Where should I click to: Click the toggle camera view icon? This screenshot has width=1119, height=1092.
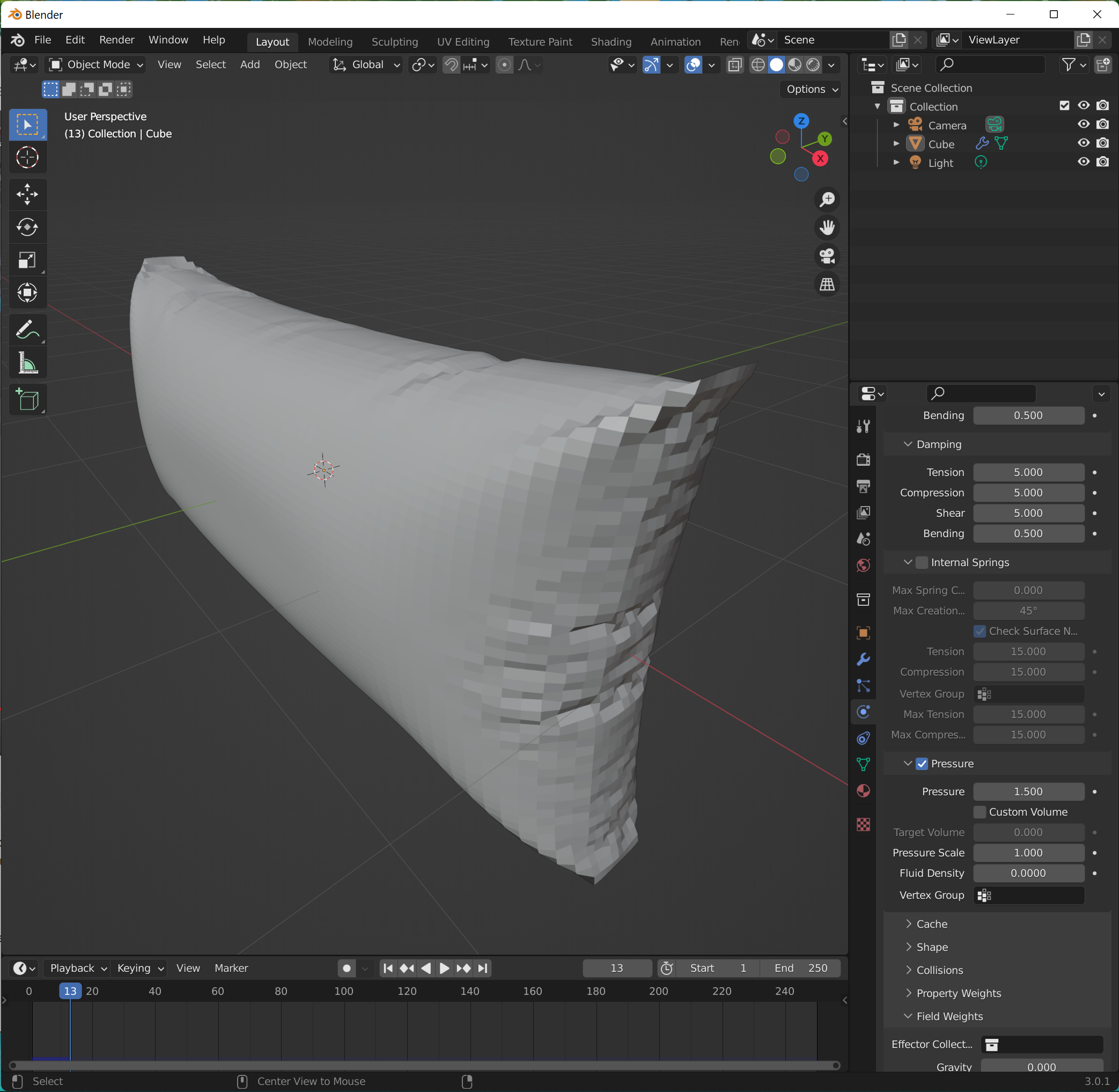827,256
